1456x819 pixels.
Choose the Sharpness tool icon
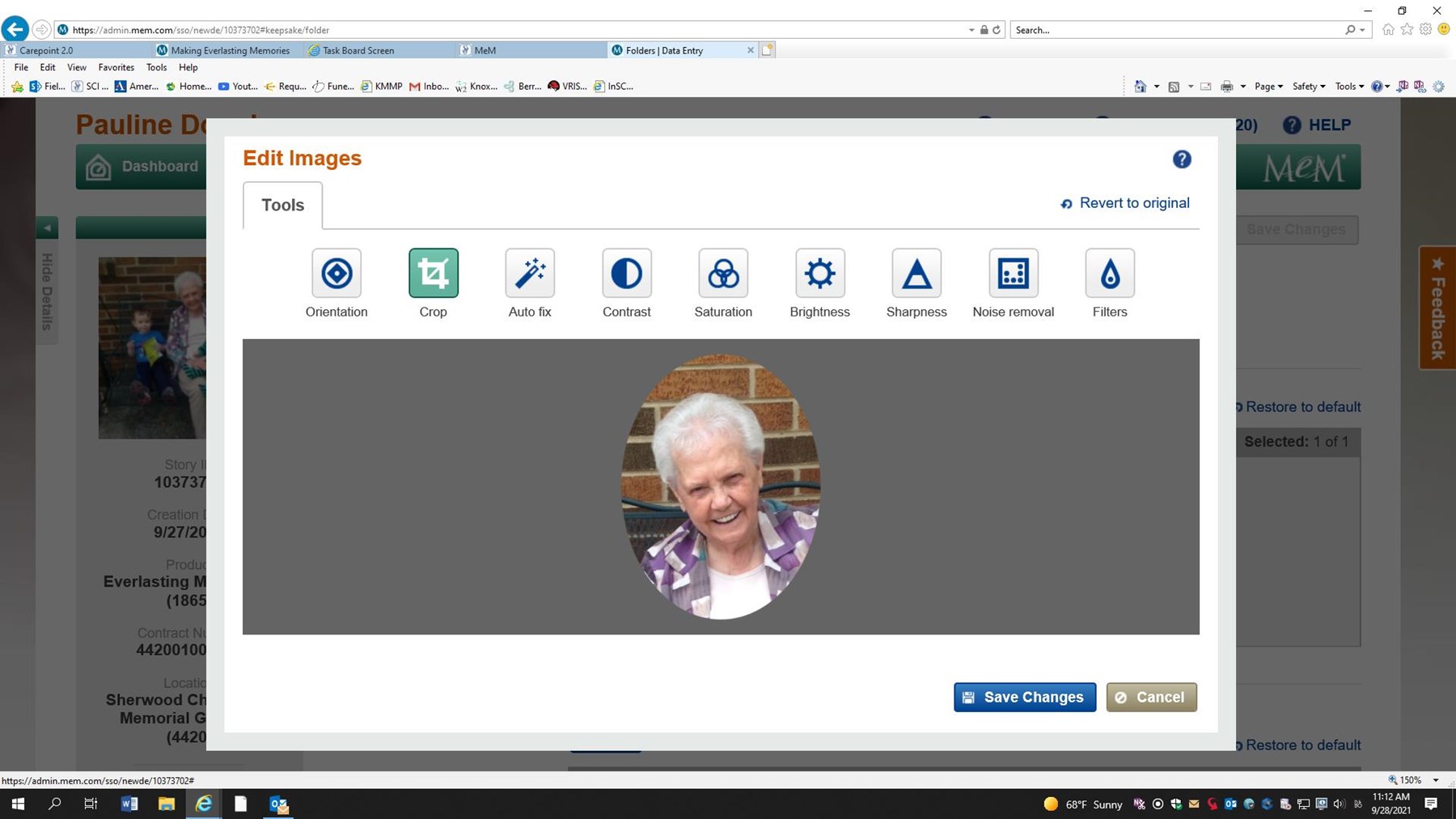tap(916, 274)
